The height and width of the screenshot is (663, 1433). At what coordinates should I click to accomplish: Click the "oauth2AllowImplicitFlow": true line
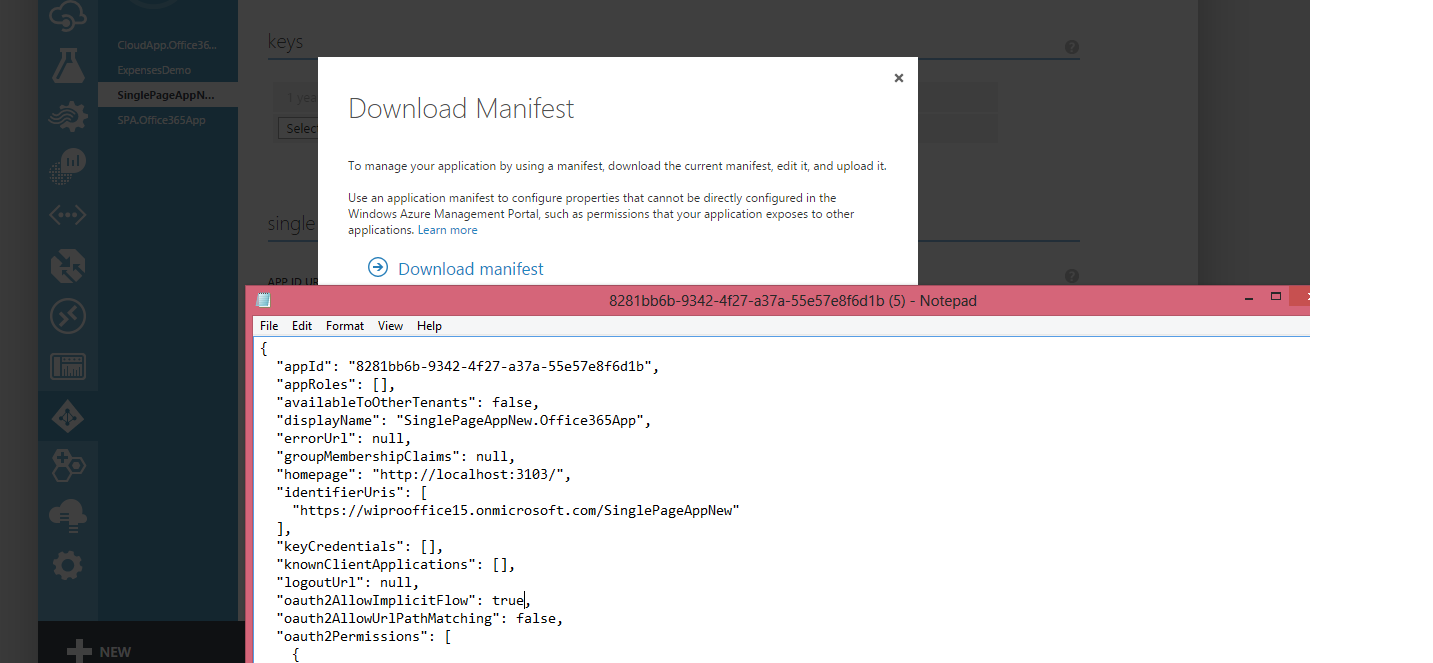(404, 600)
